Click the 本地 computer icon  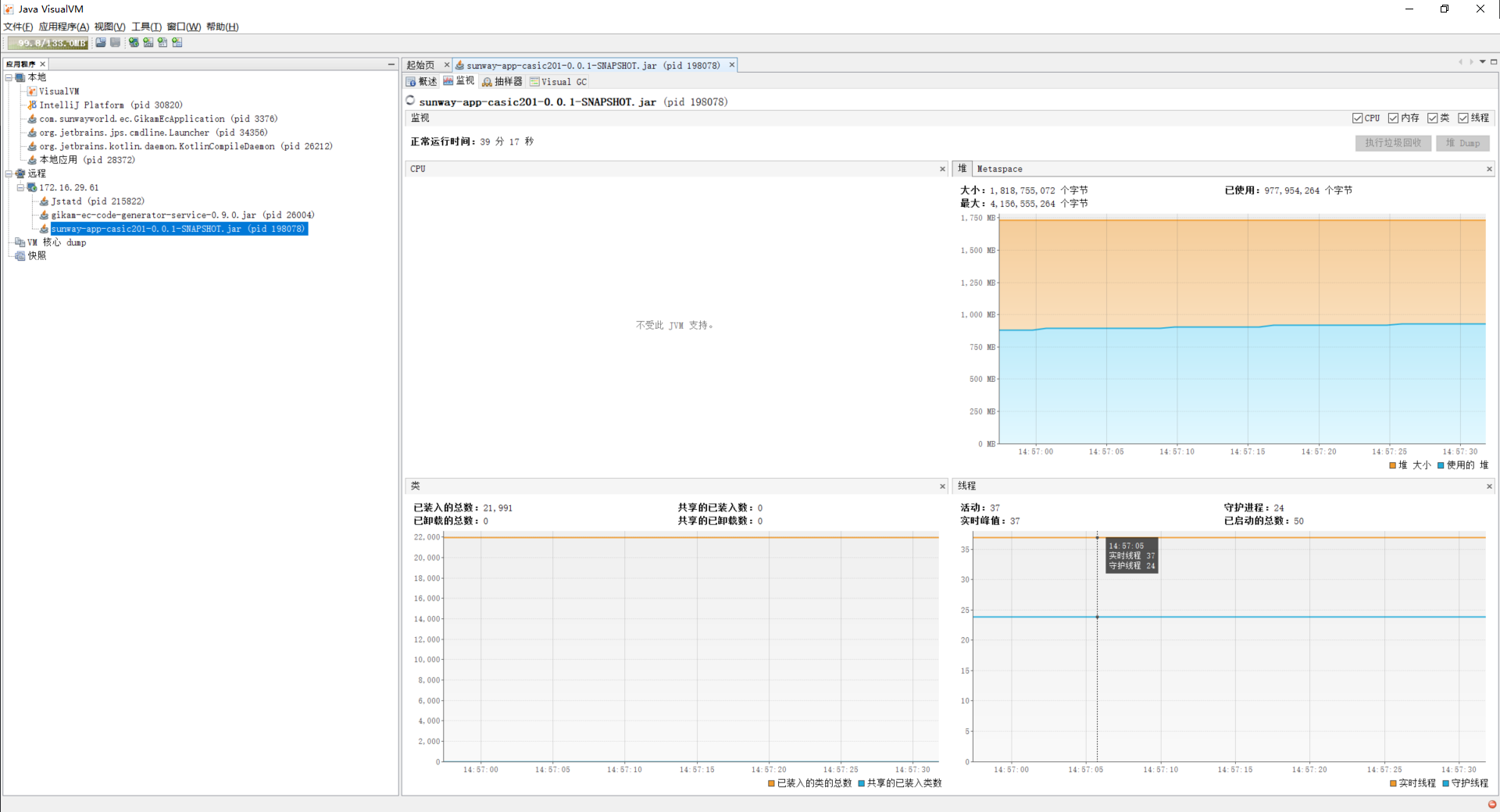coord(20,77)
